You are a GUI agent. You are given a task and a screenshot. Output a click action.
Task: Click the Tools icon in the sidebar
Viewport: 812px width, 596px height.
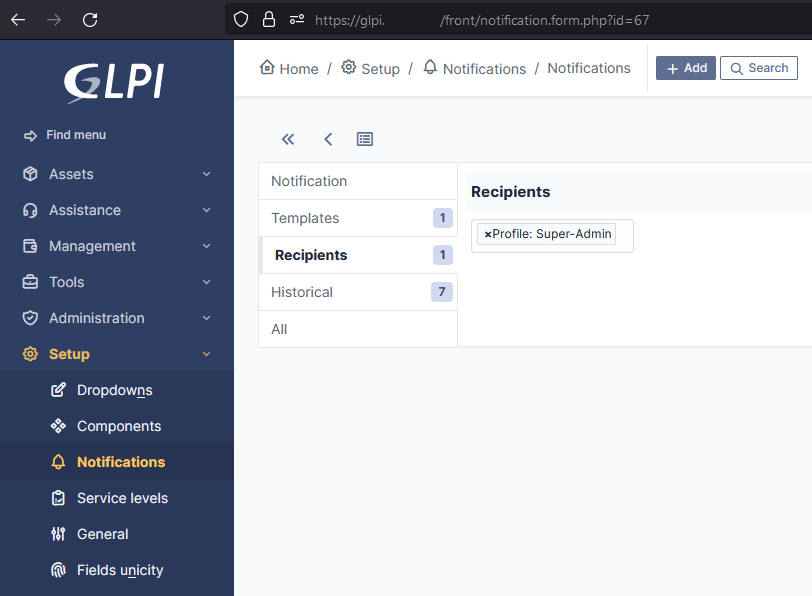click(x=31, y=281)
